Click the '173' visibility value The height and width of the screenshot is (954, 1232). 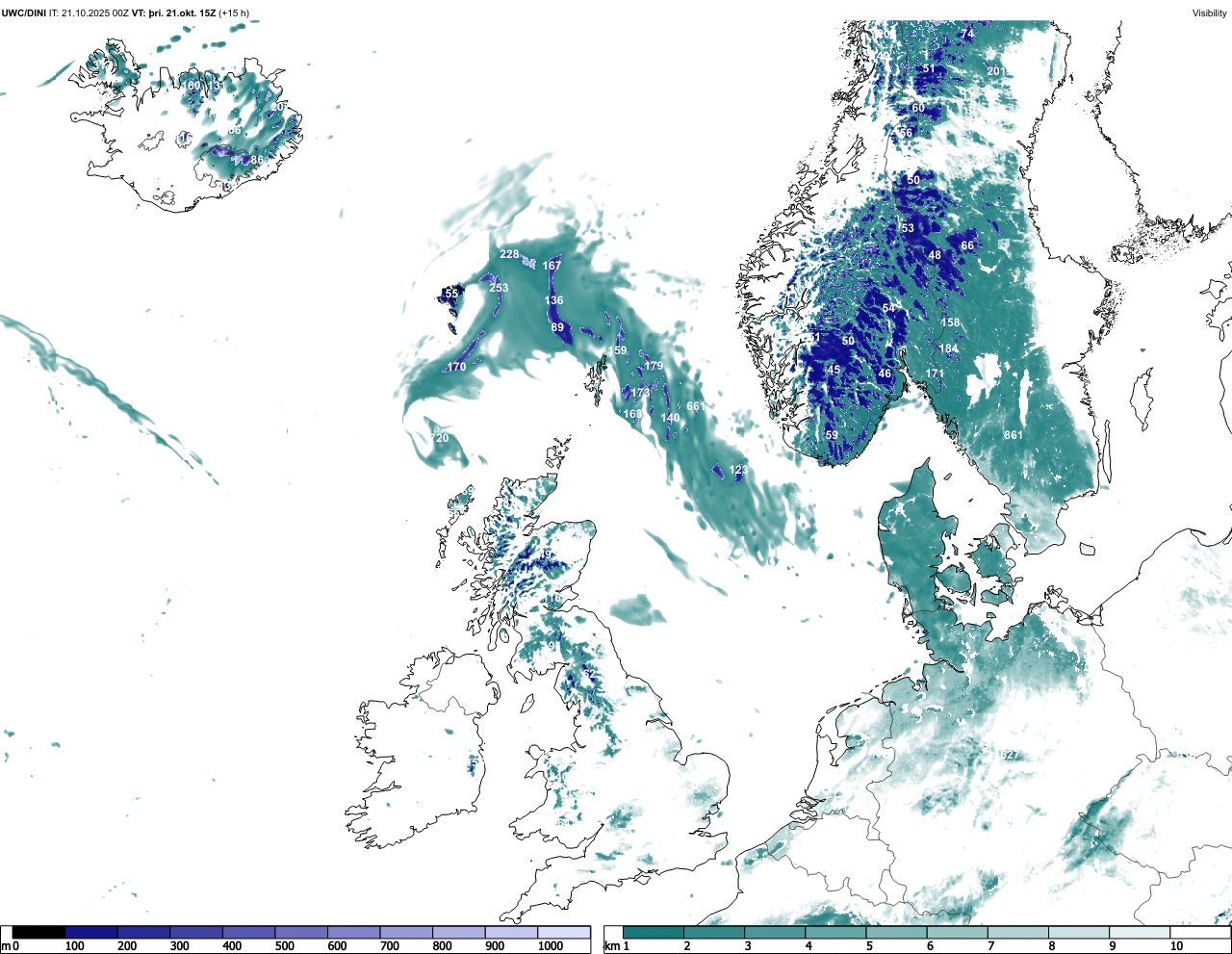[x=640, y=393]
